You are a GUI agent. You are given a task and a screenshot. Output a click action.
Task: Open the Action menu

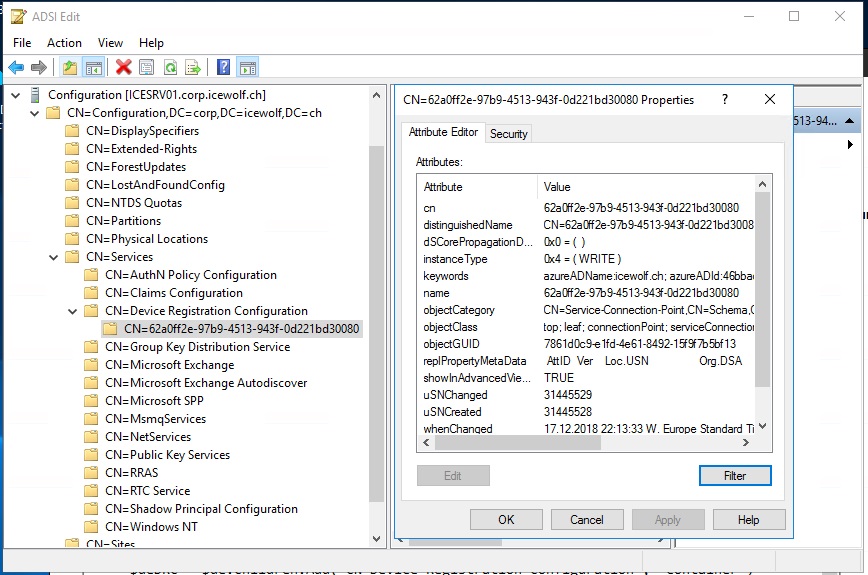click(x=64, y=43)
